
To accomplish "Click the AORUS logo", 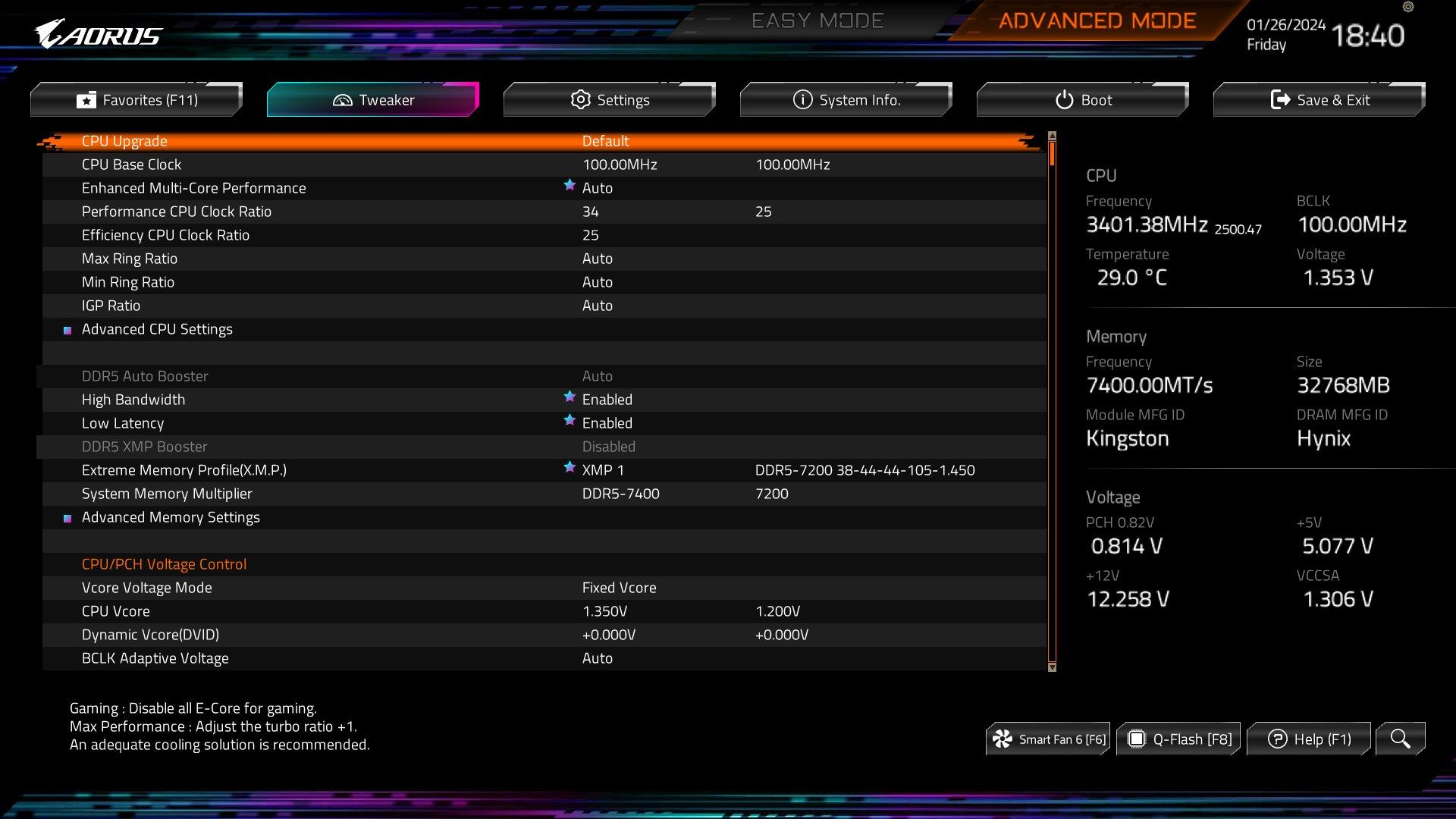I will click(99, 34).
